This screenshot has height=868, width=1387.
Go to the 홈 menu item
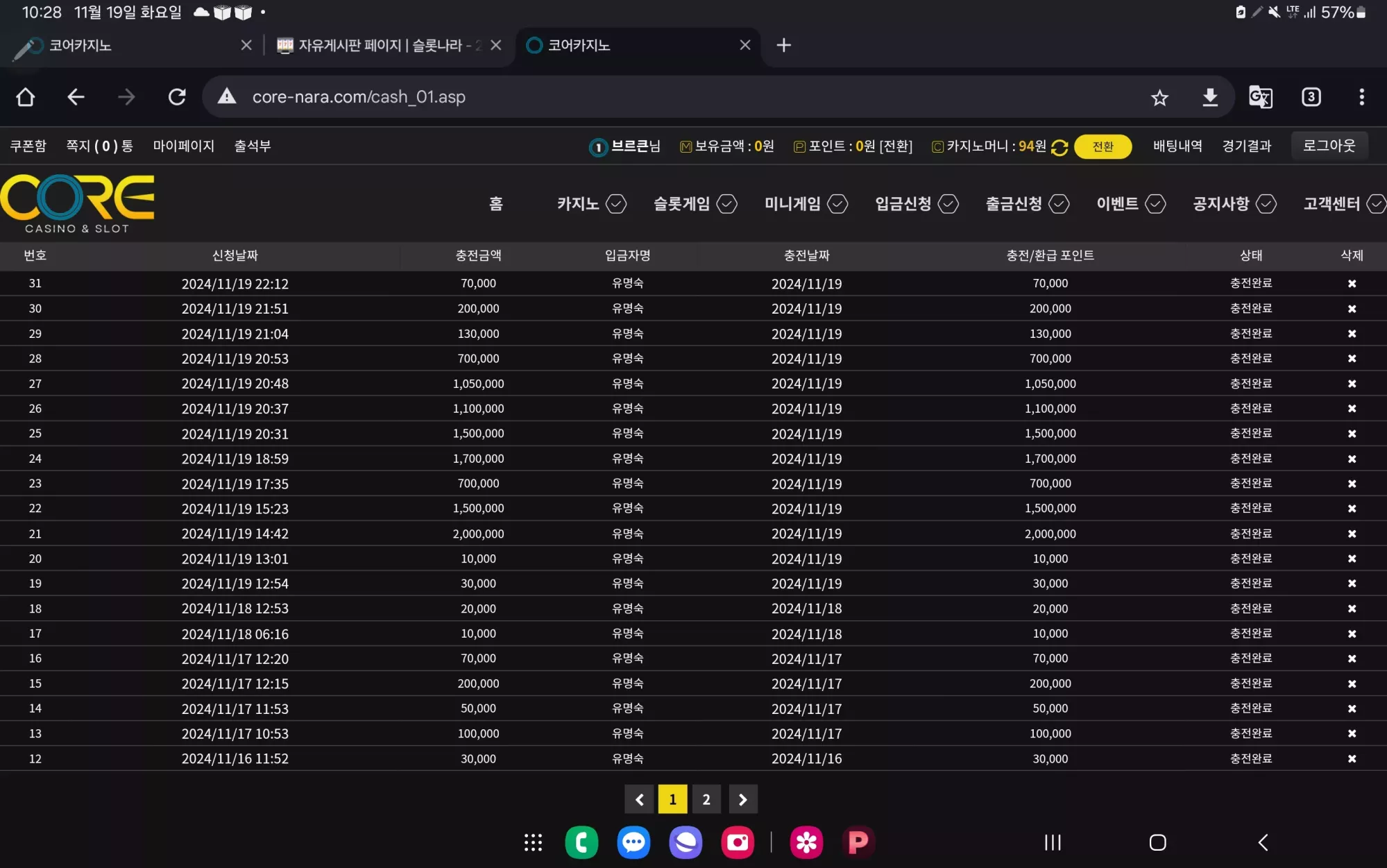click(495, 204)
